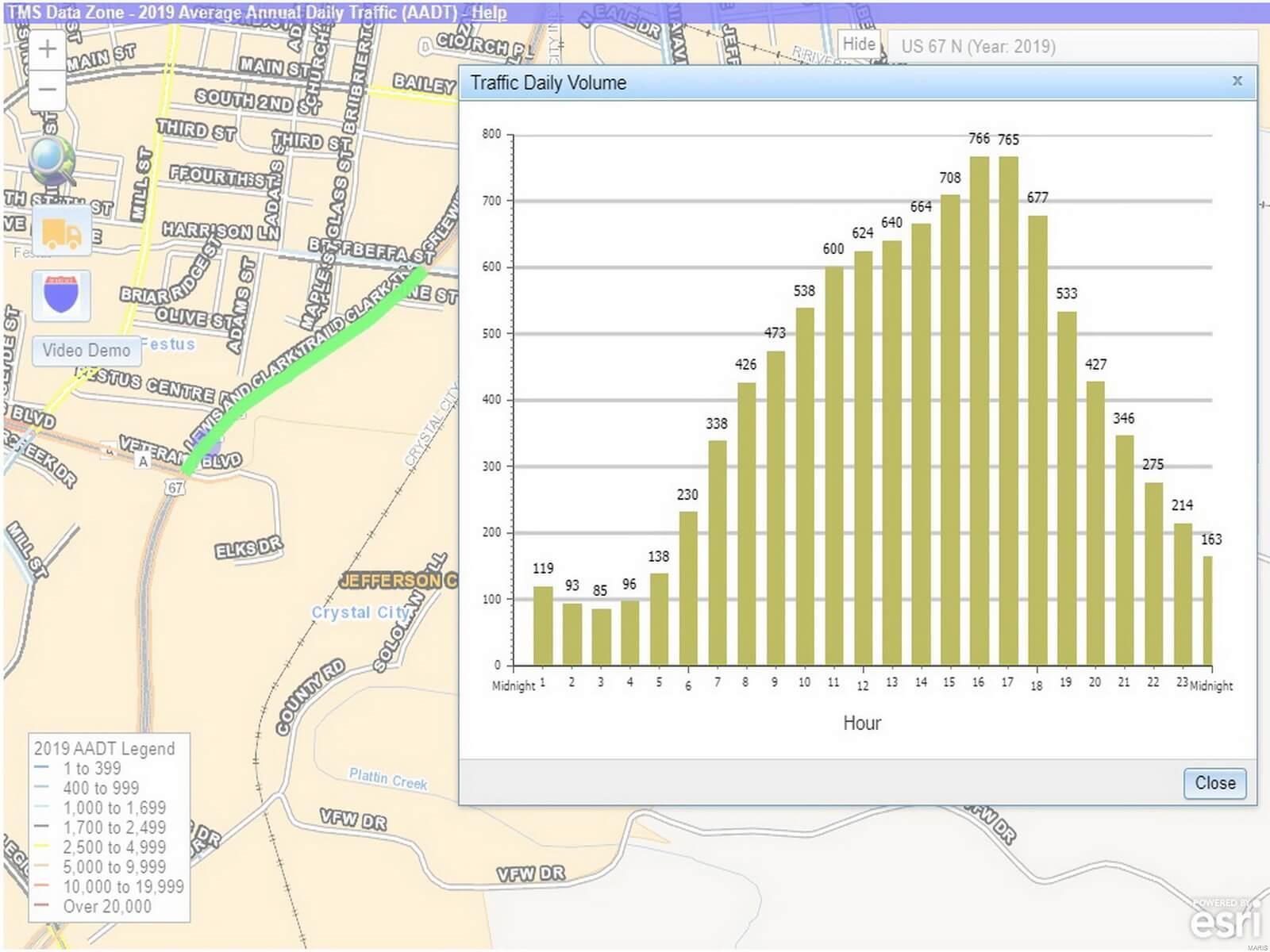
Task: Dismiss Traffic Daily Volume with x
Action: [1237, 81]
